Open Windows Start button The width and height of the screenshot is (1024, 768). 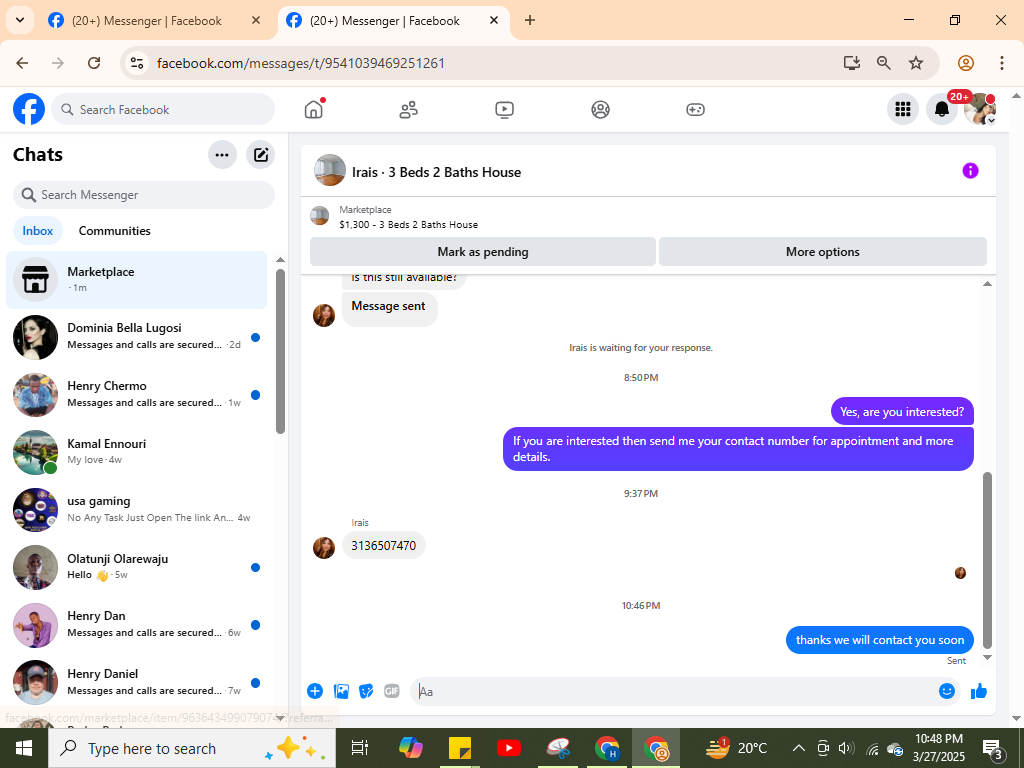[24, 748]
